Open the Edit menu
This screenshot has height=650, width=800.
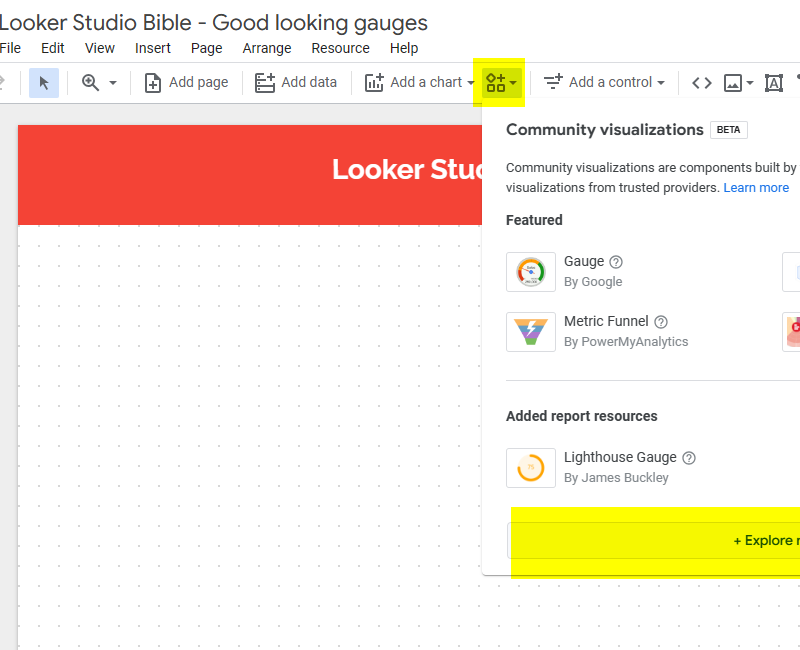tap(53, 48)
